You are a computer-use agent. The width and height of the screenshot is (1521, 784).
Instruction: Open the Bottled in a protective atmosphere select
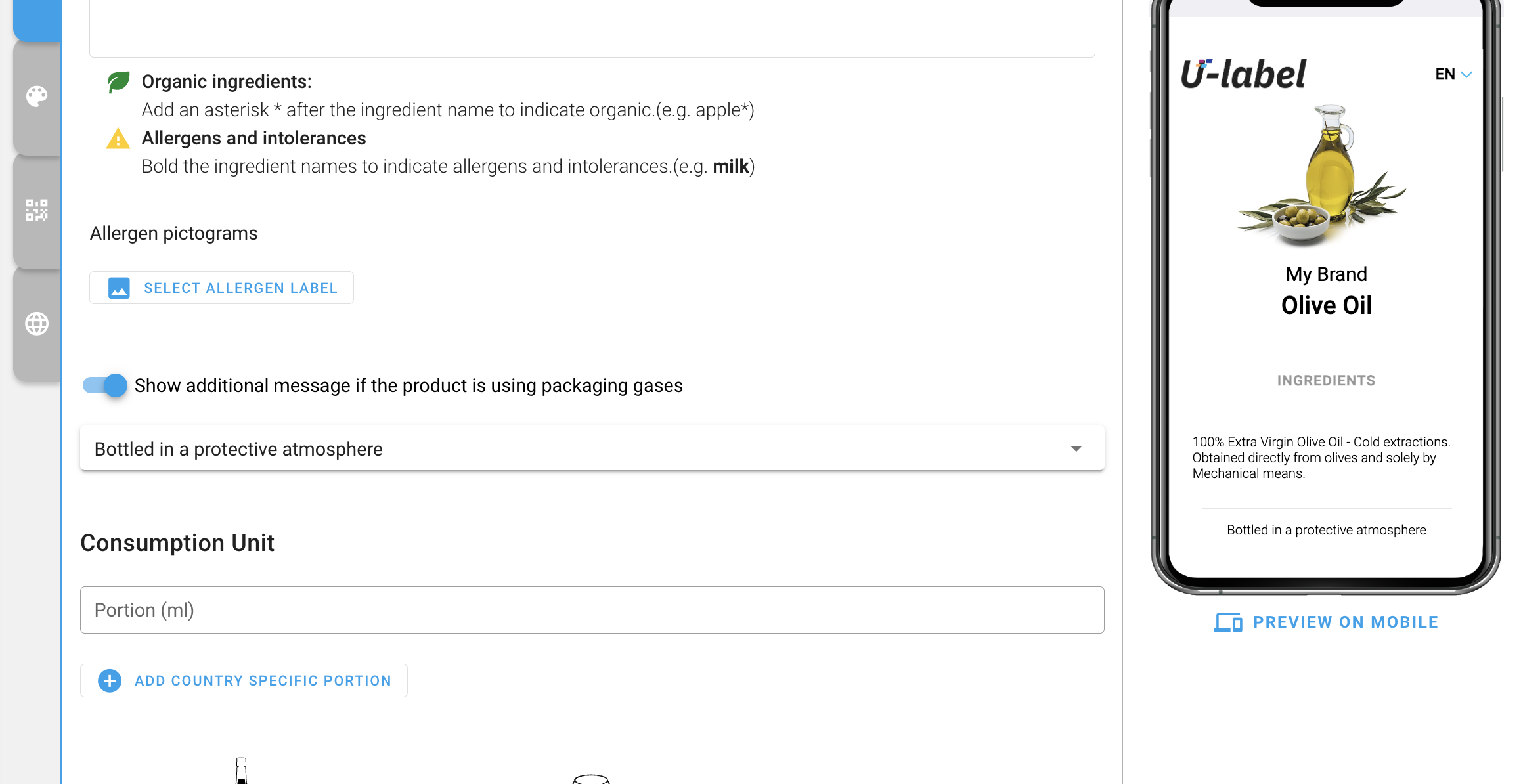592,448
